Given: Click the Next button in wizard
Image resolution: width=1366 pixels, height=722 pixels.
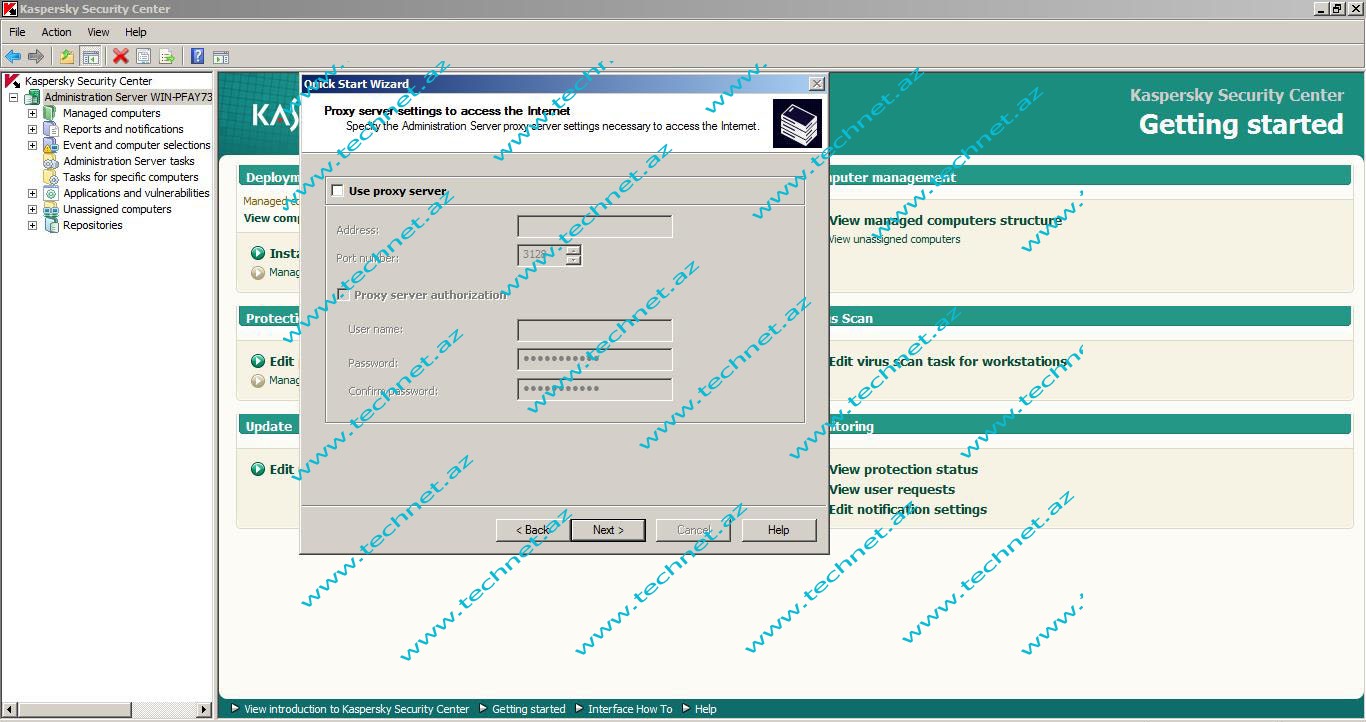Looking at the screenshot, I should pyautogui.click(x=607, y=530).
